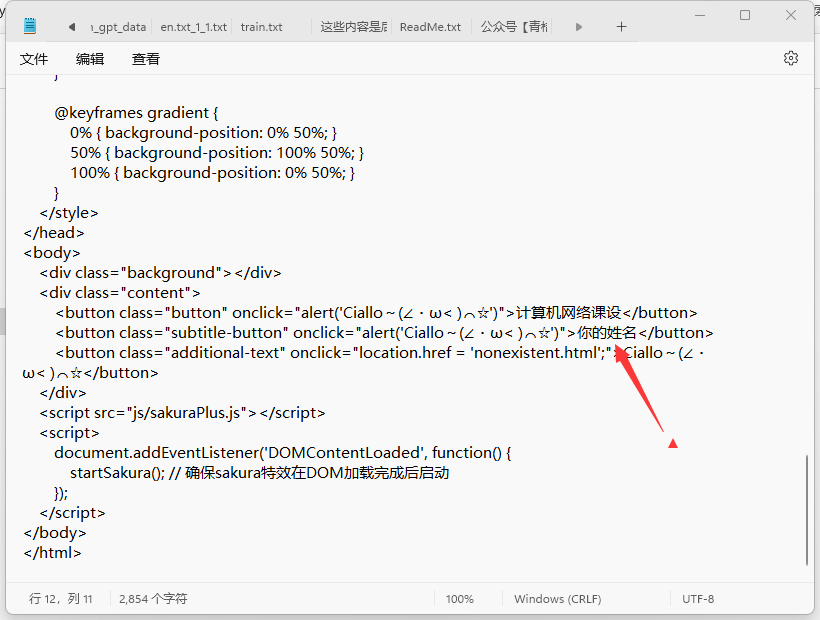Click the @keyframes gradient line
The image size is (820, 620).
(x=136, y=113)
